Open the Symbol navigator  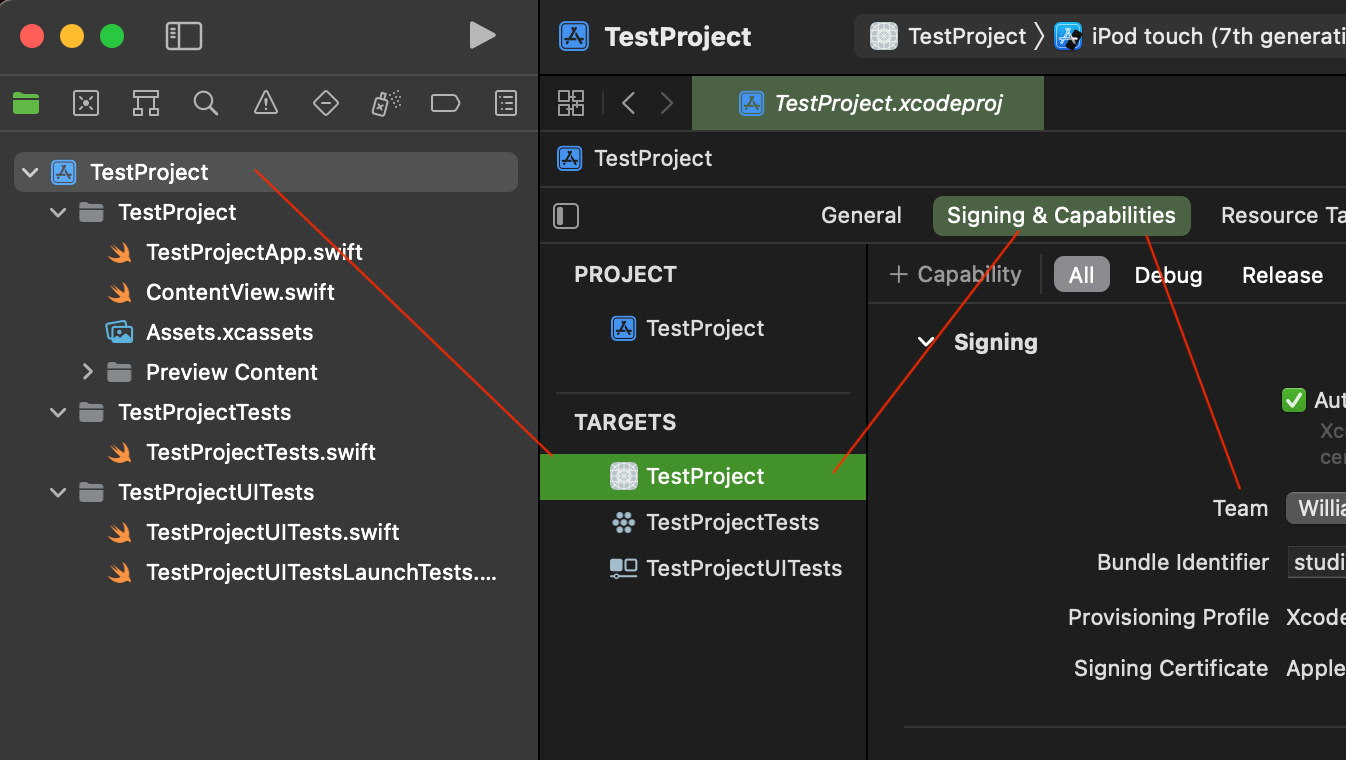click(x=146, y=103)
